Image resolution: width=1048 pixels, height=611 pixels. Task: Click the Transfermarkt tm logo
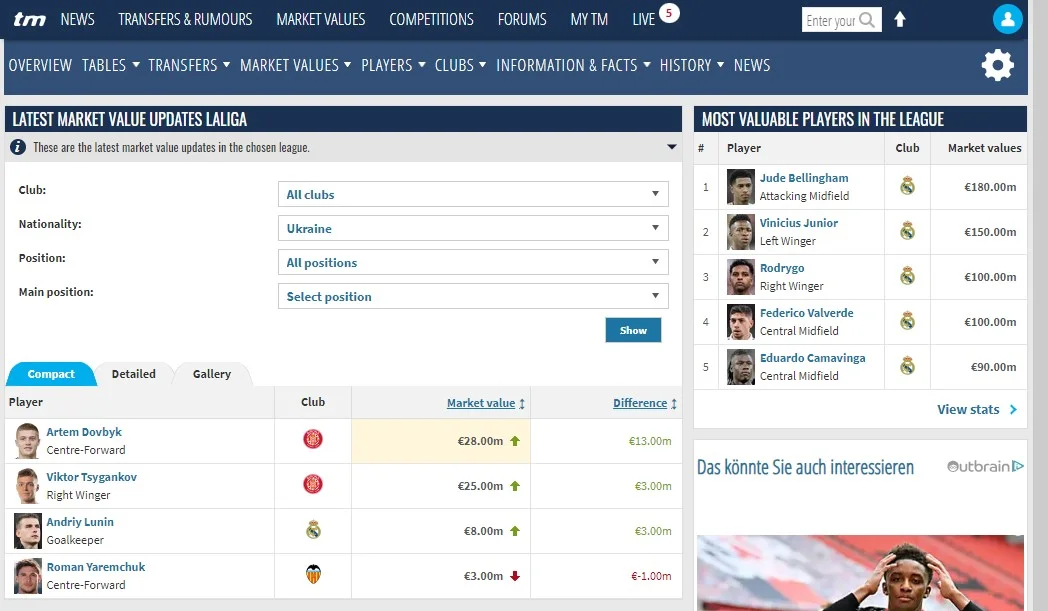coord(29,19)
